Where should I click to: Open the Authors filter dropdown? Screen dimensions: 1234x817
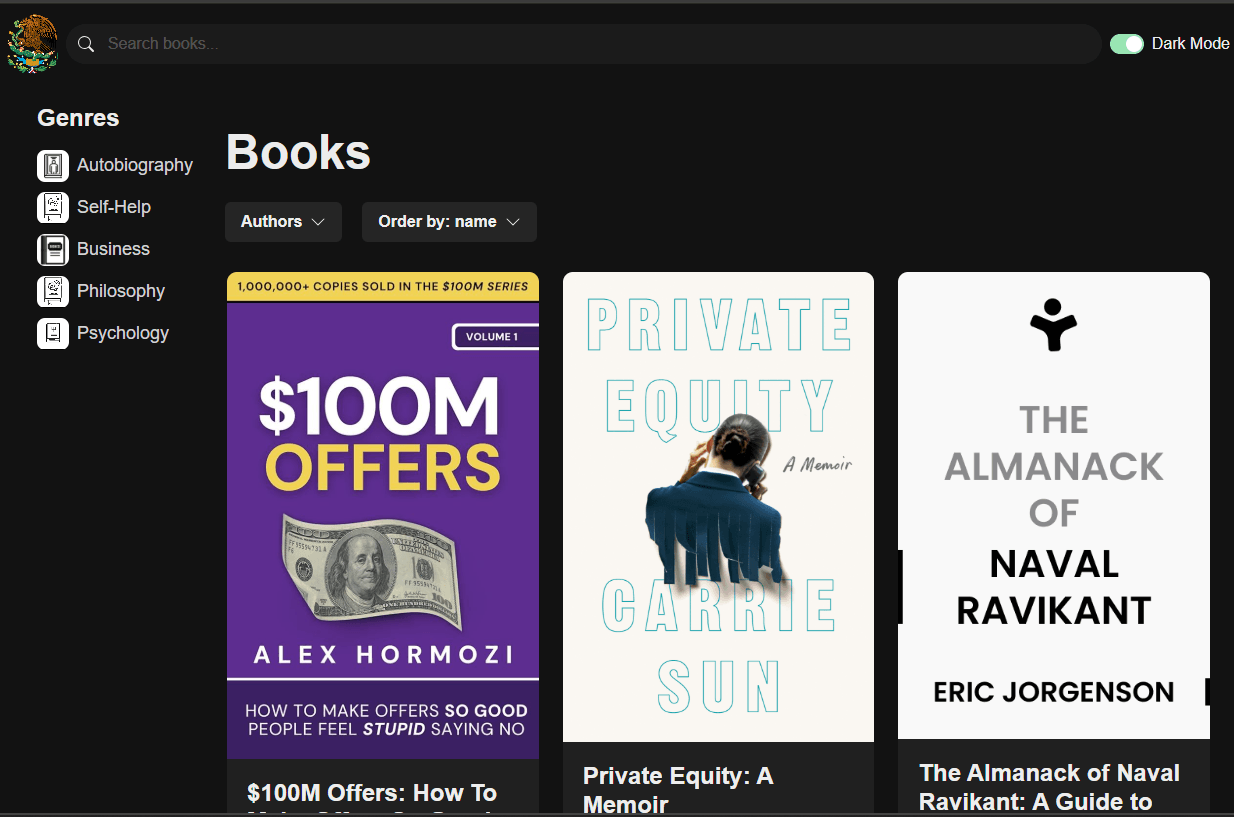[283, 222]
